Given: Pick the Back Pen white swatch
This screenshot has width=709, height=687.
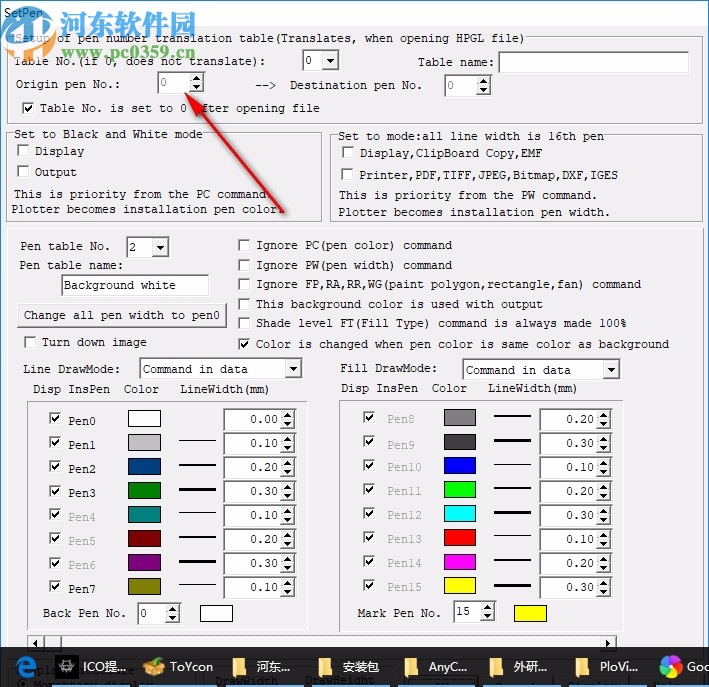Looking at the screenshot, I should (216, 614).
